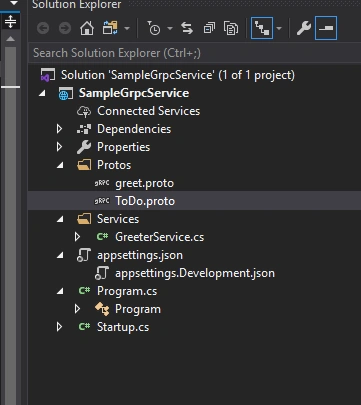Click the Program class icon
Image resolution: width=361 pixels, height=405 pixels.
(x=102, y=309)
